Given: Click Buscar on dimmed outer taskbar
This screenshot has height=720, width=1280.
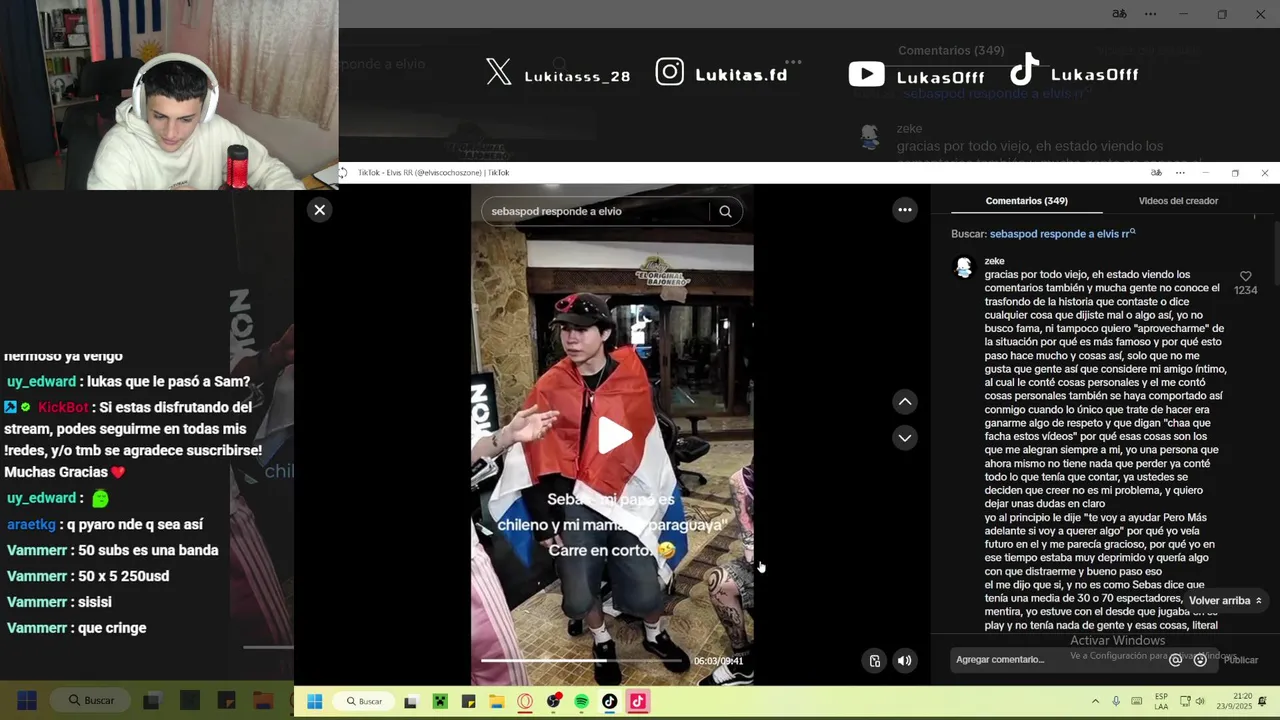Looking at the screenshot, I should pyautogui.click(x=91, y=701).
